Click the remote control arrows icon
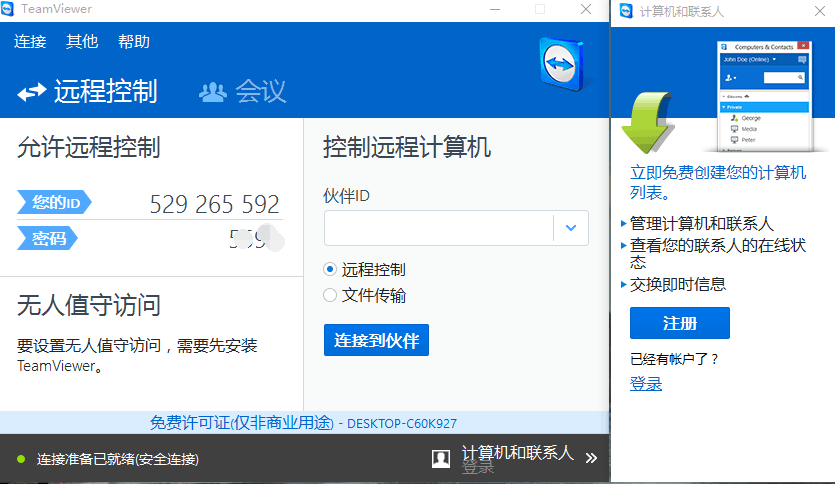835x484 pixels. pos(32,92)
